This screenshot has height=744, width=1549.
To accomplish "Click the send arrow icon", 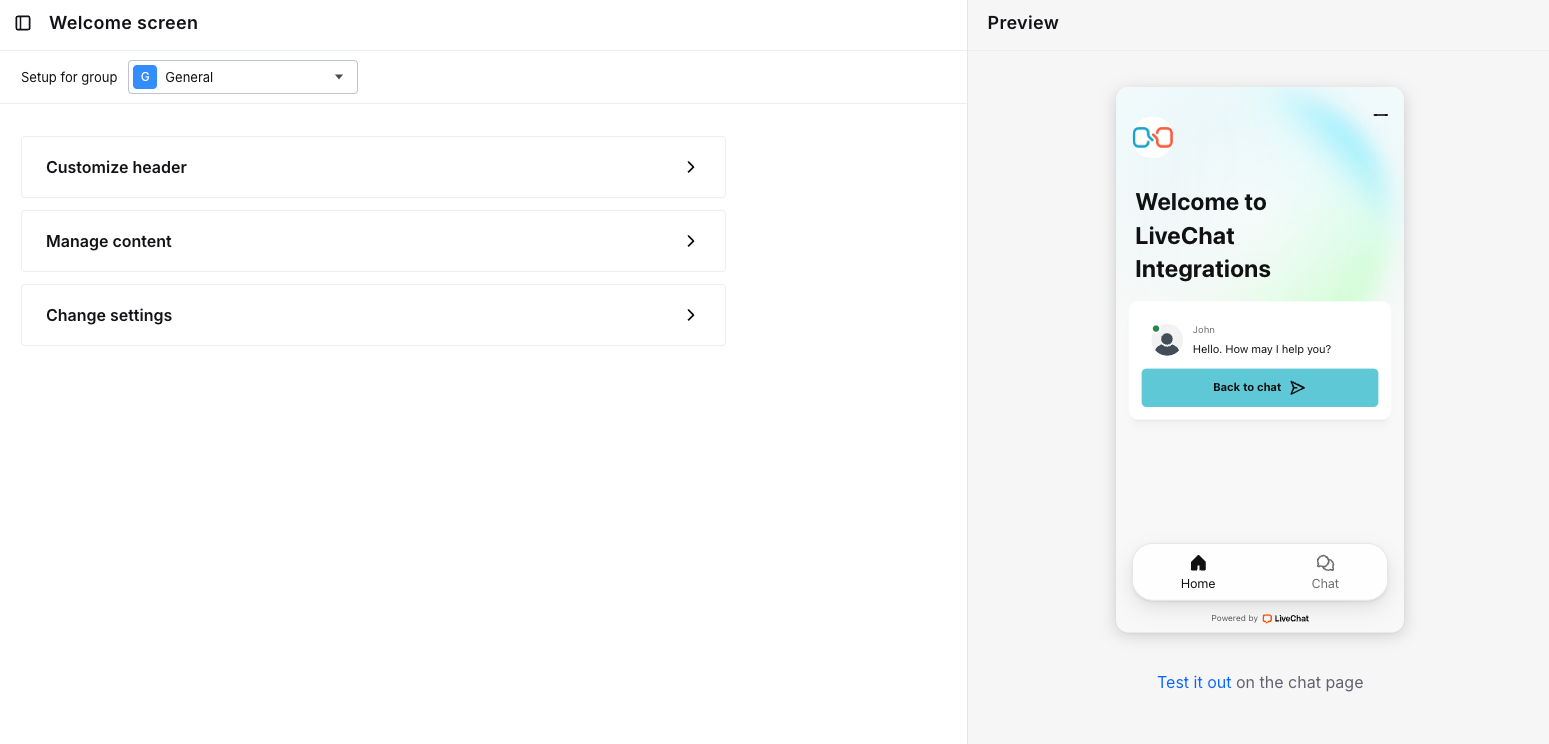I will pyautogui.click(x=1297, y=388).
